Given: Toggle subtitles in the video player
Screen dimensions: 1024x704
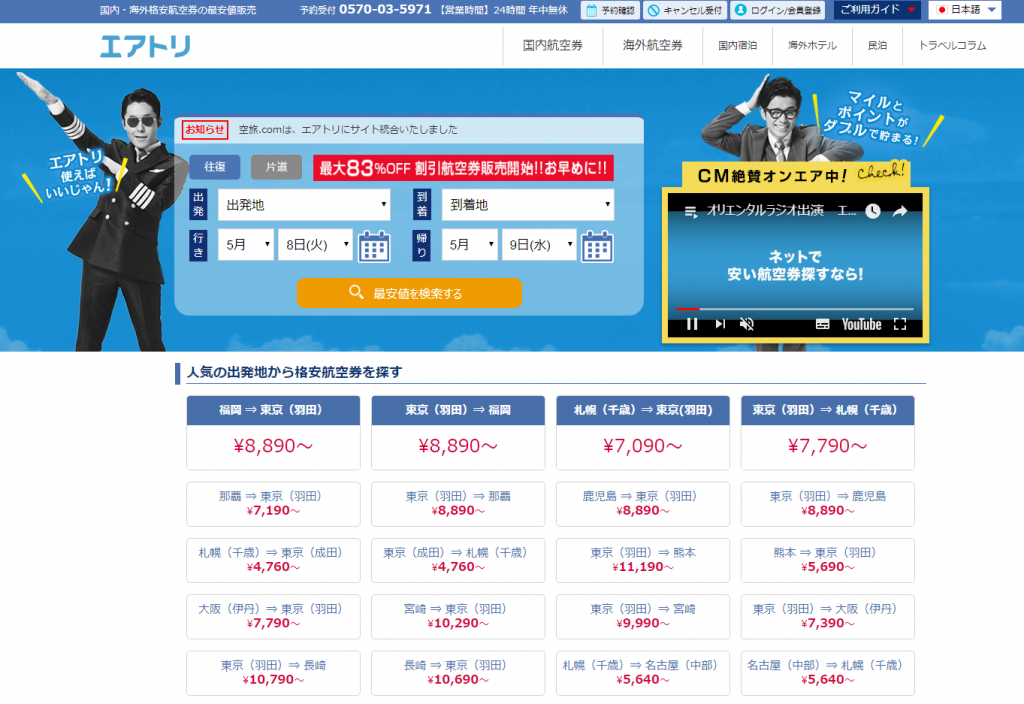Looking at the screenshot, I should 822,324.
